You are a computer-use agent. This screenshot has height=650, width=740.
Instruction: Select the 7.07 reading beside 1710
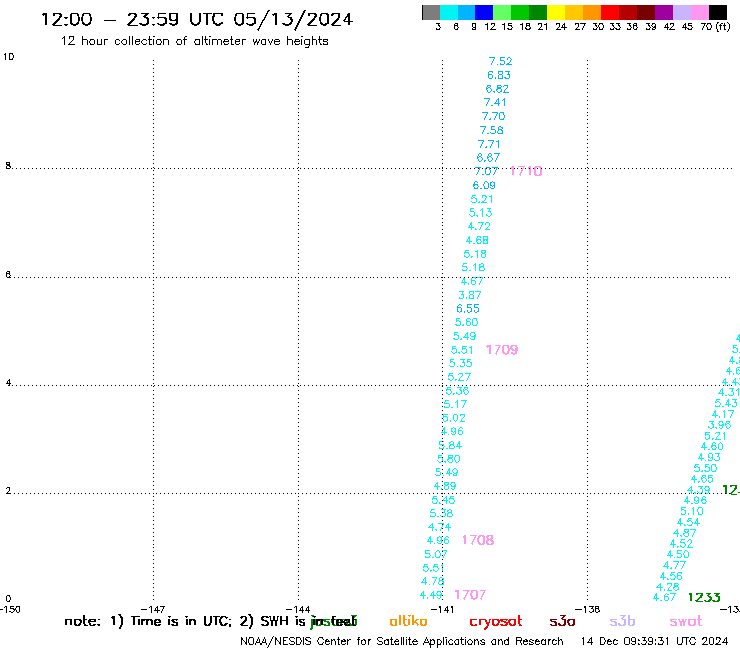tap(486, 171)
